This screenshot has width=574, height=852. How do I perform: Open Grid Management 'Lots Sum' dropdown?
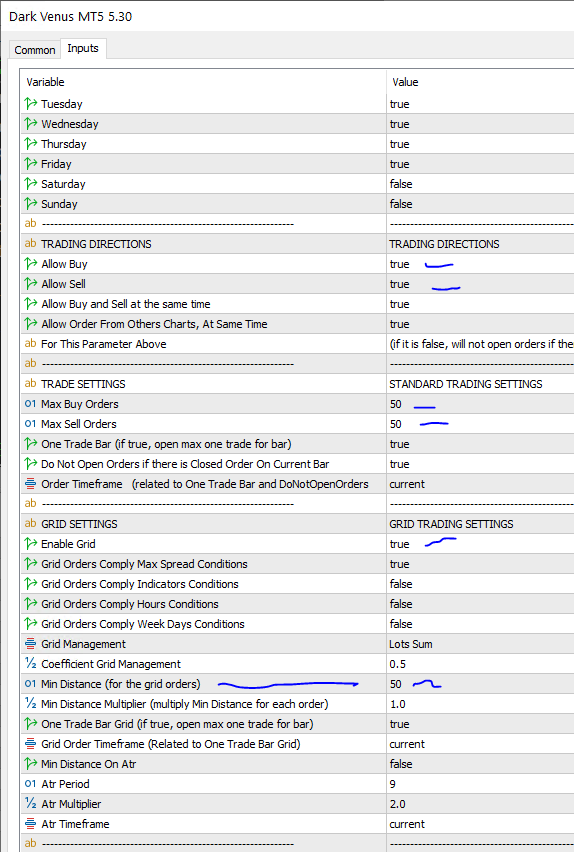tap(411, 644)
